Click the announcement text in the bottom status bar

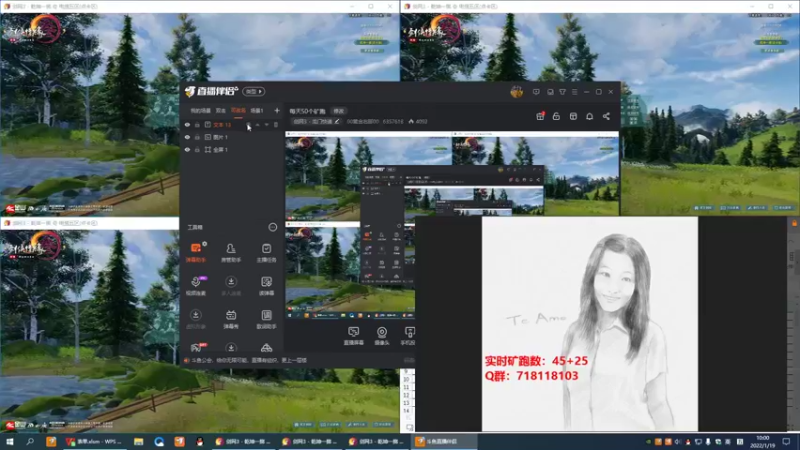pyautogui.click(x=249, y=360)
